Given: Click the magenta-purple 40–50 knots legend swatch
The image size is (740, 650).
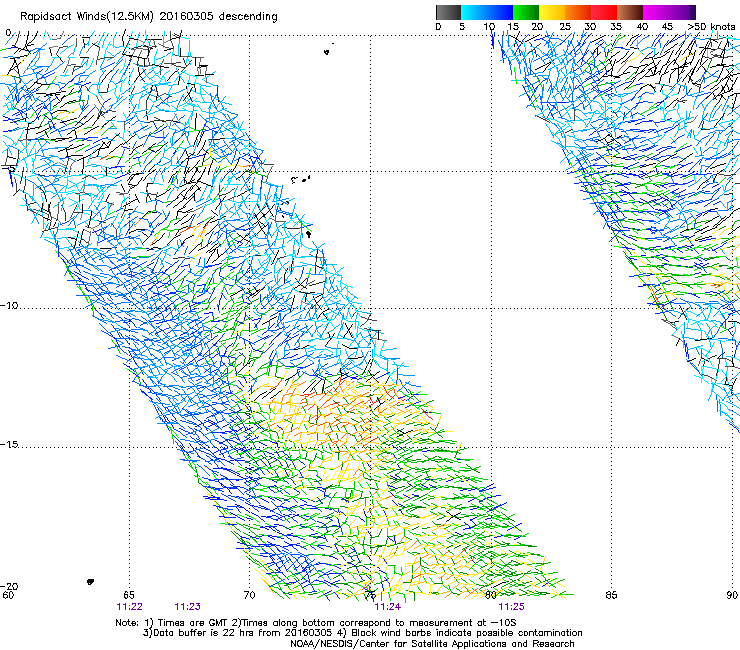Looking at the screenshot, I should click(x=669, y=12).
